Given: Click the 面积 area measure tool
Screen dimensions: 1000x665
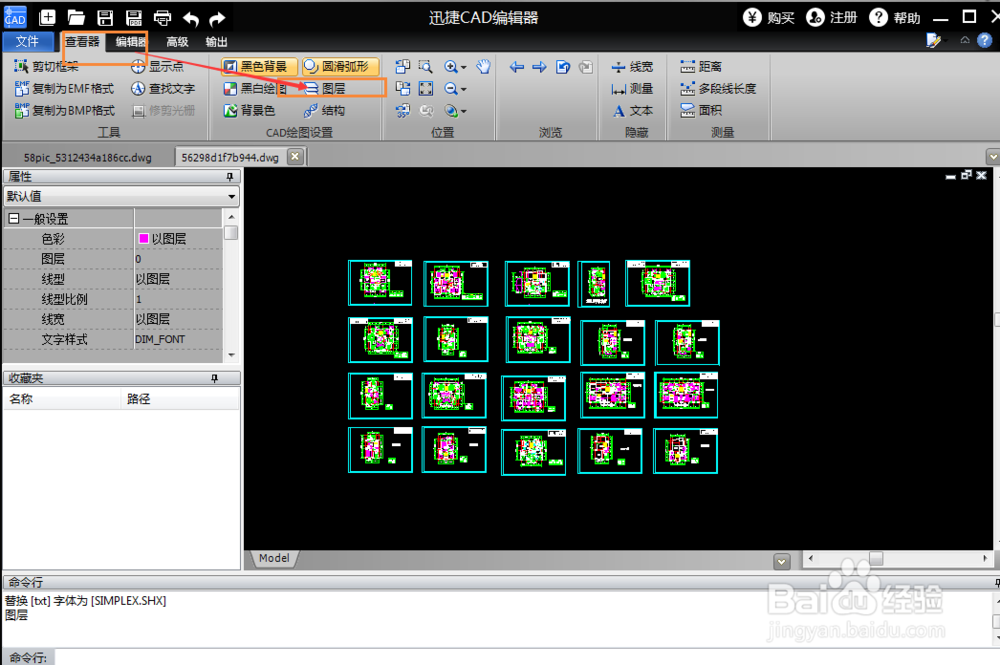Looking at the screenshot, I should (701, 110).
